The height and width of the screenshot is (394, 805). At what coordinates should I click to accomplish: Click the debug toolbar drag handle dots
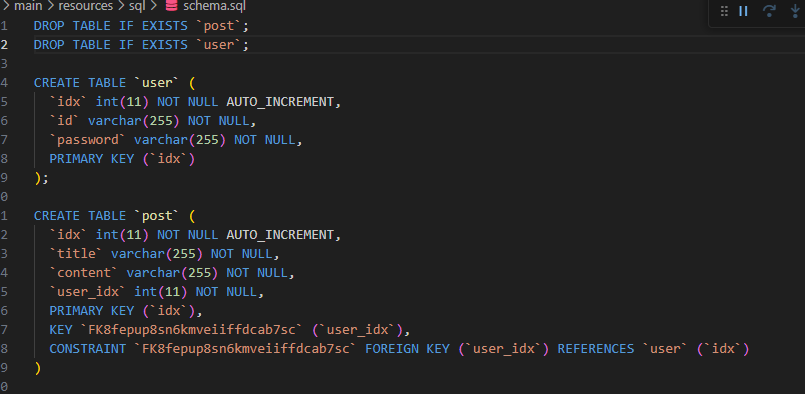pos(724,11)
